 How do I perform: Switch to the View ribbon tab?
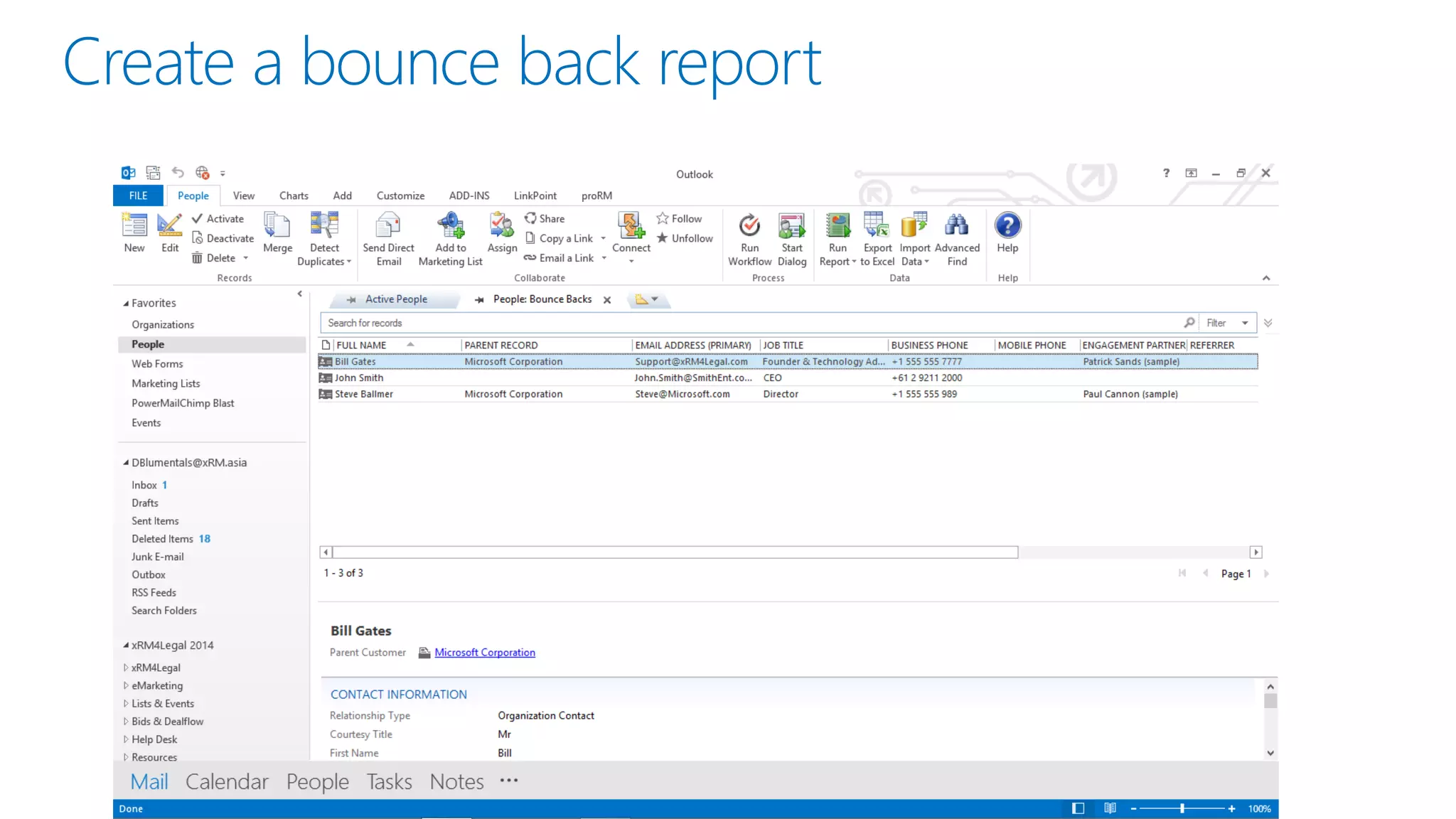(243, 196)
